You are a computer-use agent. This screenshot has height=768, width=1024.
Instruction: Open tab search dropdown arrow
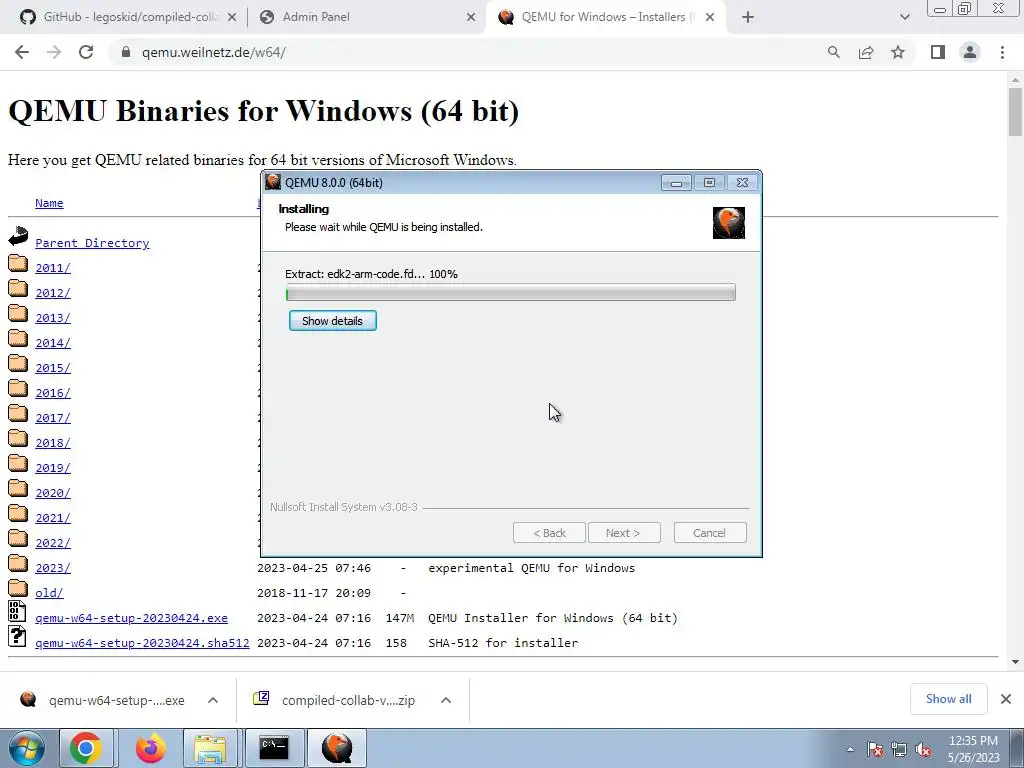904,17
